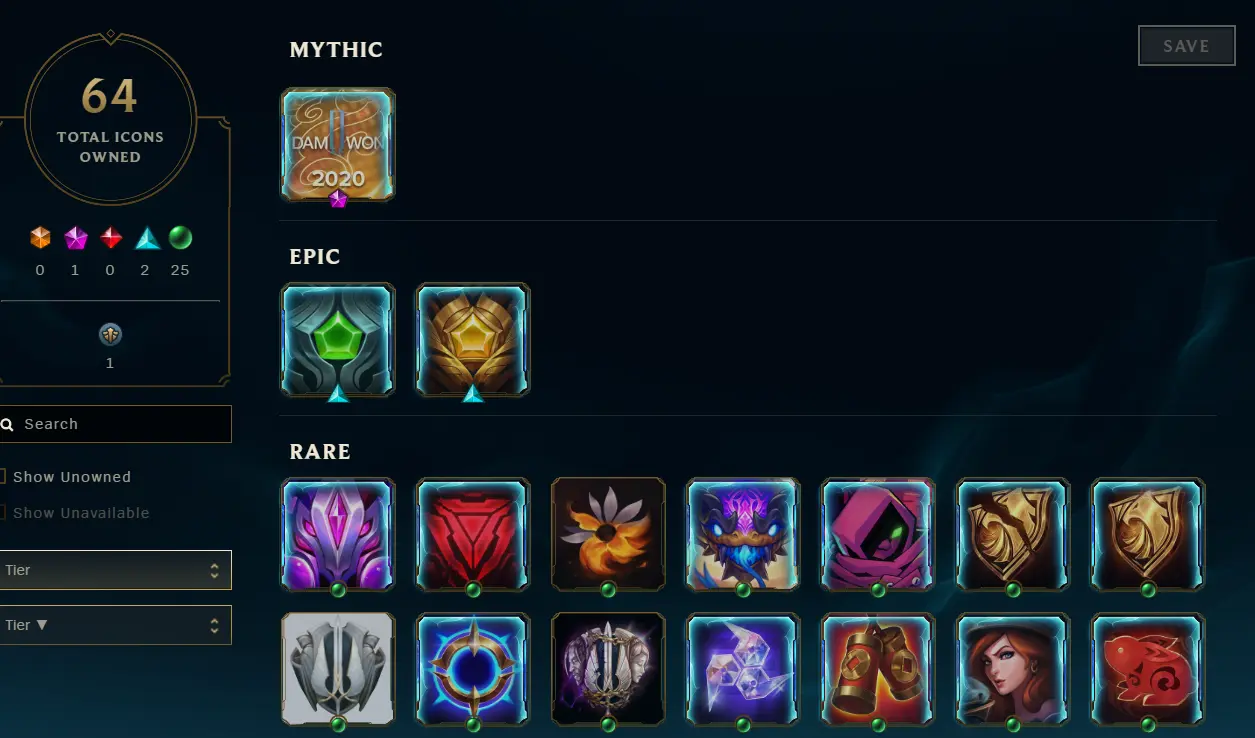Choose the golden laurel pentagon epic icon

point(473,340)
